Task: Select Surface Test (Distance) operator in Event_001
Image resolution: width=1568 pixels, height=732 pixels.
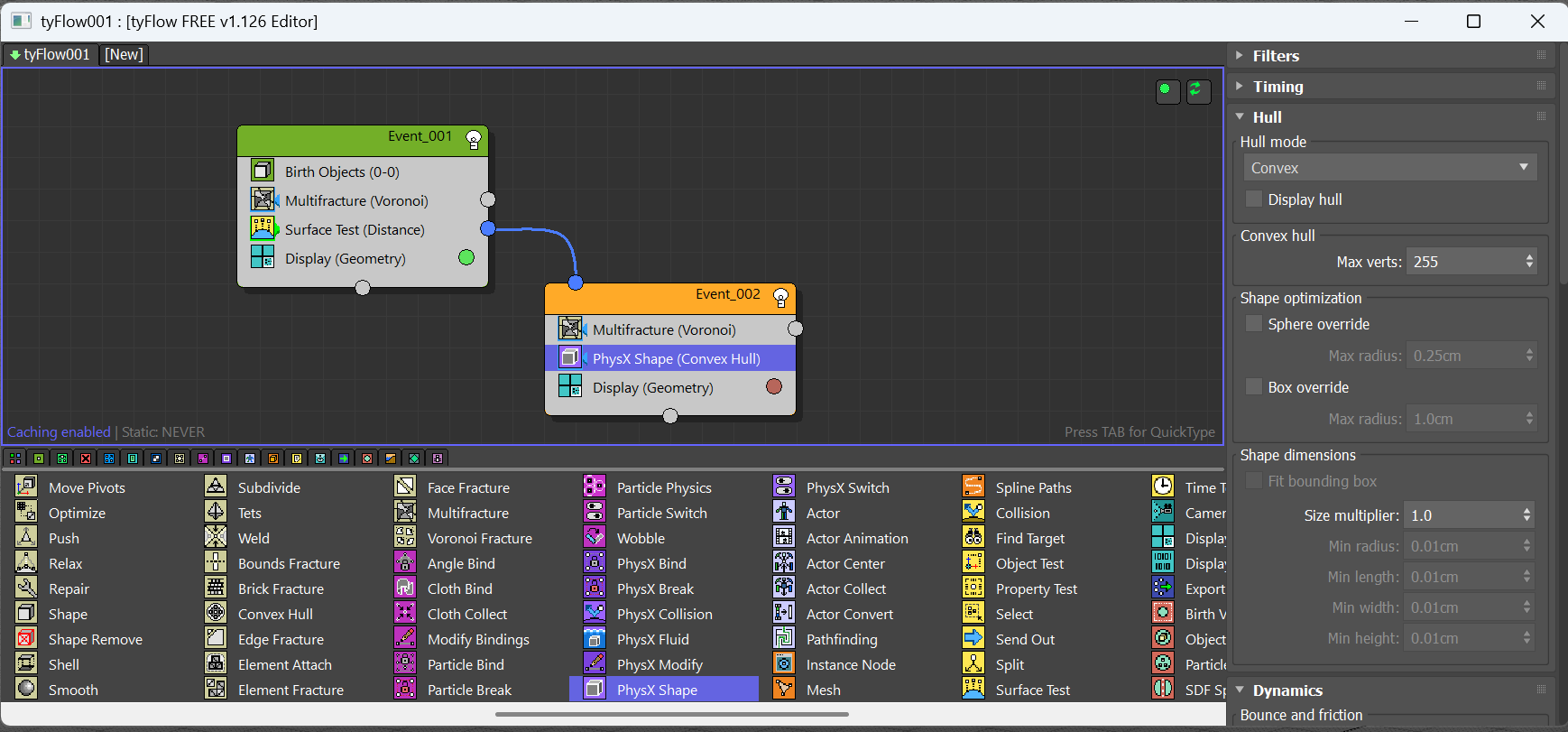Action: pyautogui.click(x=363, y=229)
